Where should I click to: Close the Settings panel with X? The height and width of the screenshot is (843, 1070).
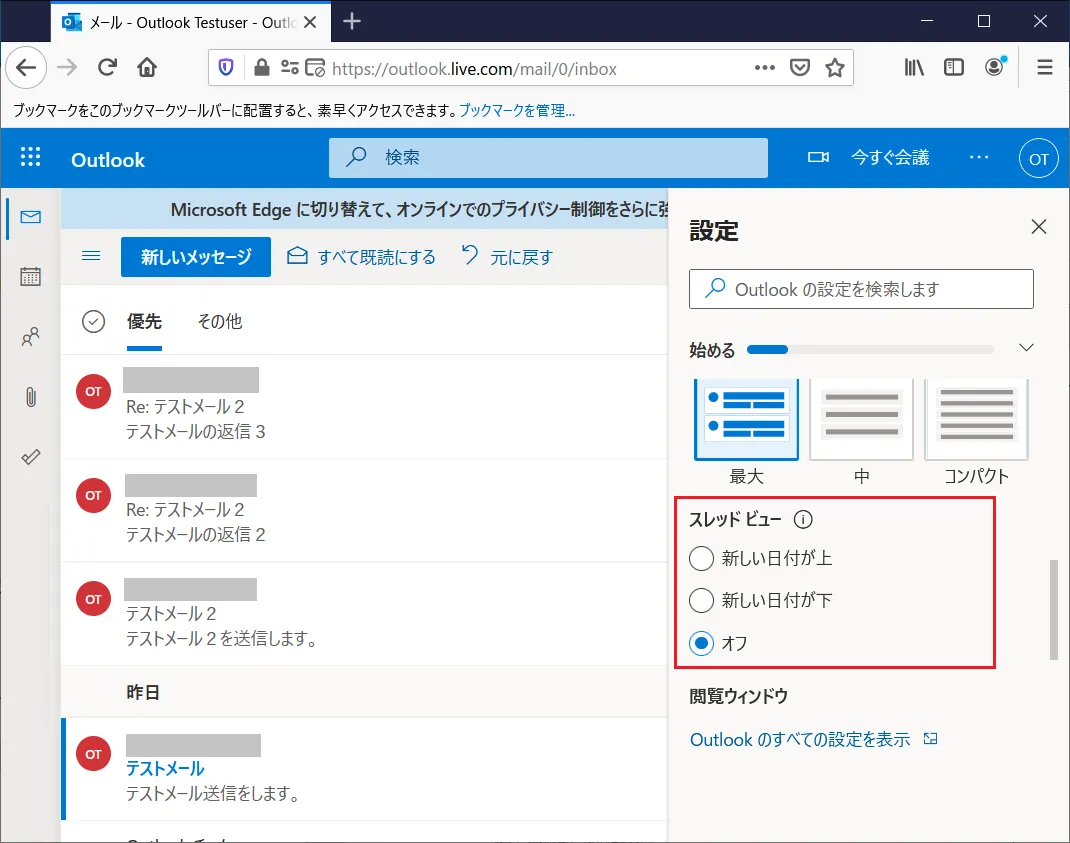1039,227
